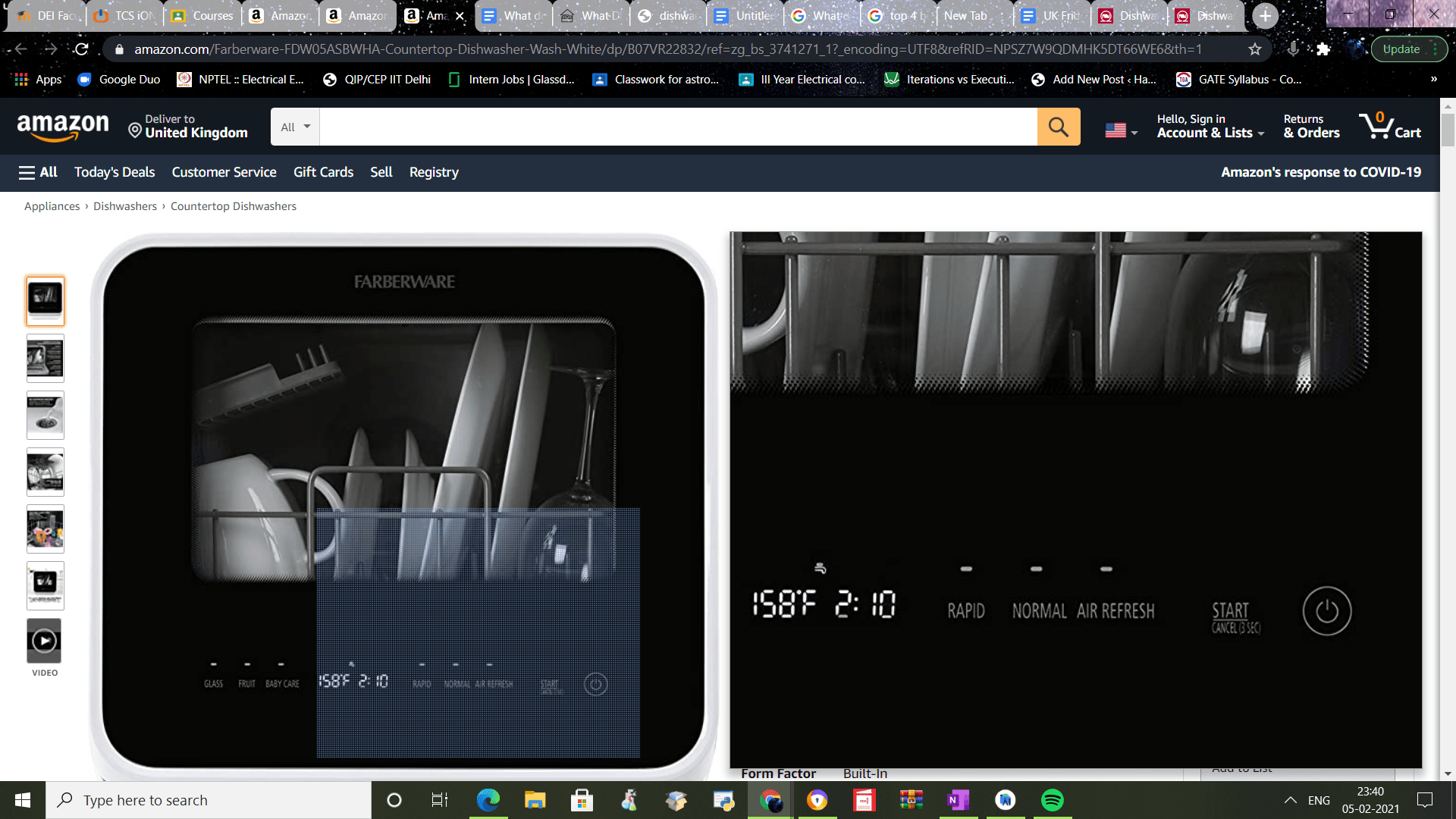Switch to the New Tab browser tab
This screenshot has height=819, width=1456.
point(974,15)
